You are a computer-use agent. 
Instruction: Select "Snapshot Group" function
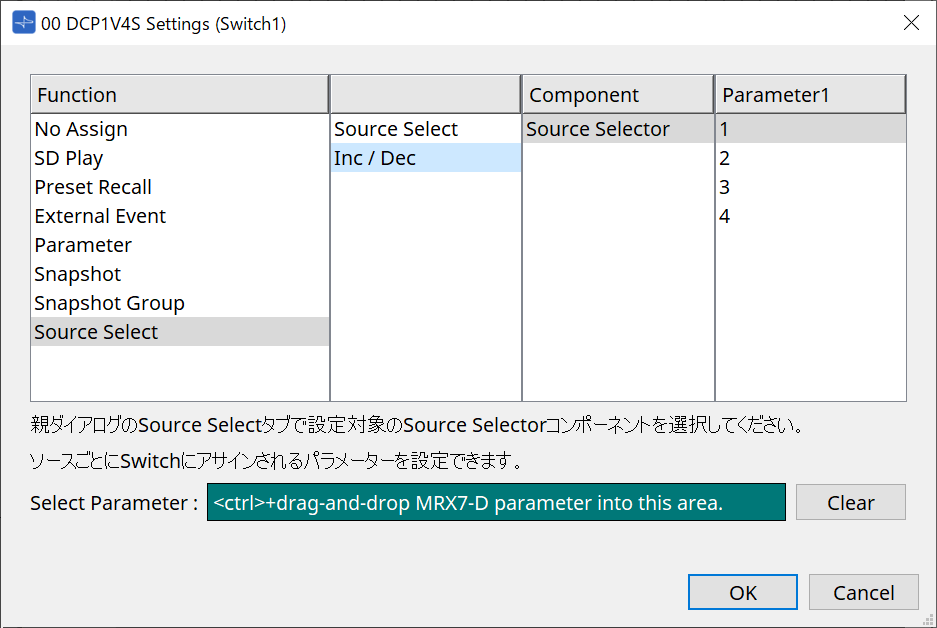[x=109, y=303]
